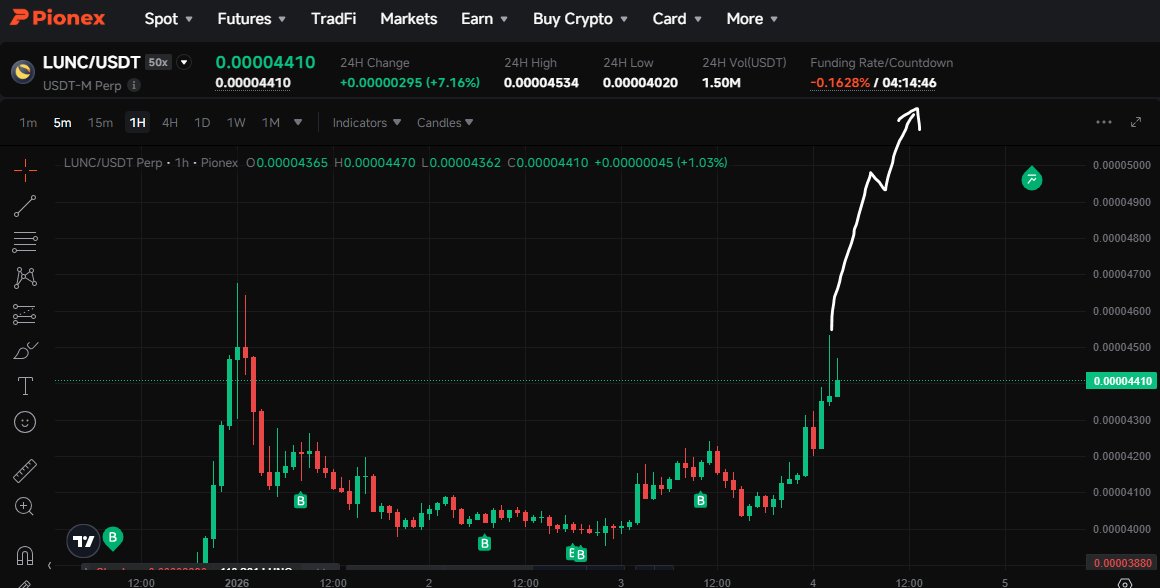The width and height of the screenshot is (1160, 588).
Task: Switch to the 1H timeframe tab
Action: (x=138, y=122)
